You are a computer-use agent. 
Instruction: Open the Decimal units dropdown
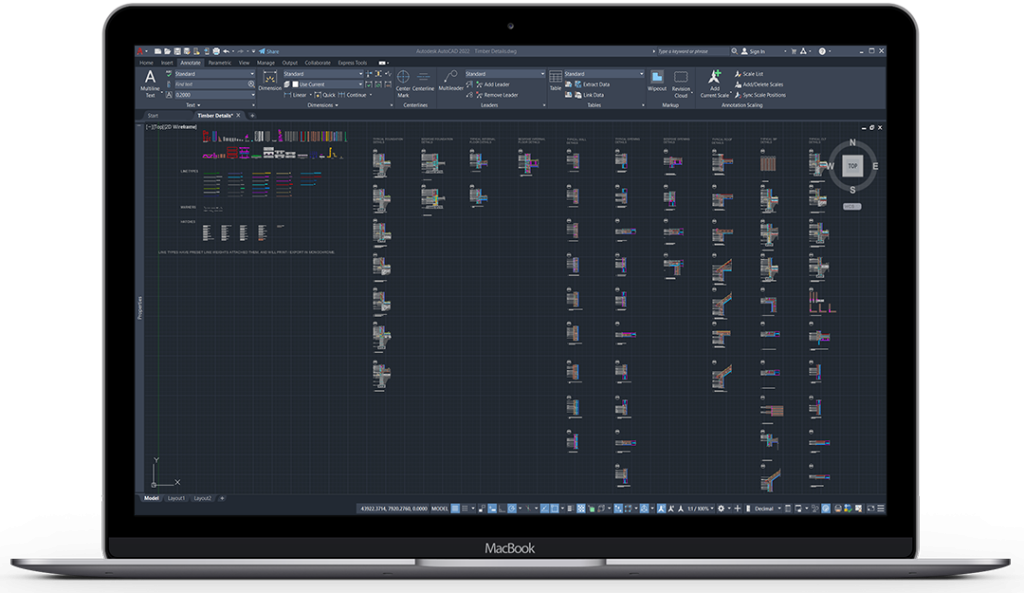point(766,508)
